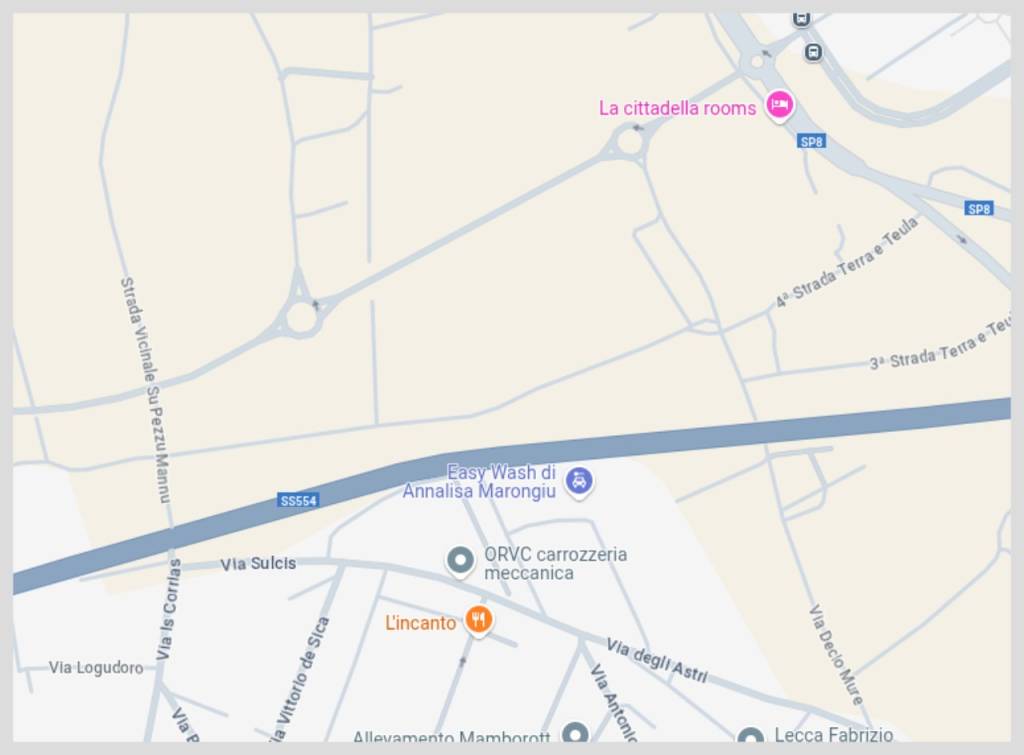
Task: Click the ORVC carrozzeria meccanica pin
Action: tap(460, 561)
